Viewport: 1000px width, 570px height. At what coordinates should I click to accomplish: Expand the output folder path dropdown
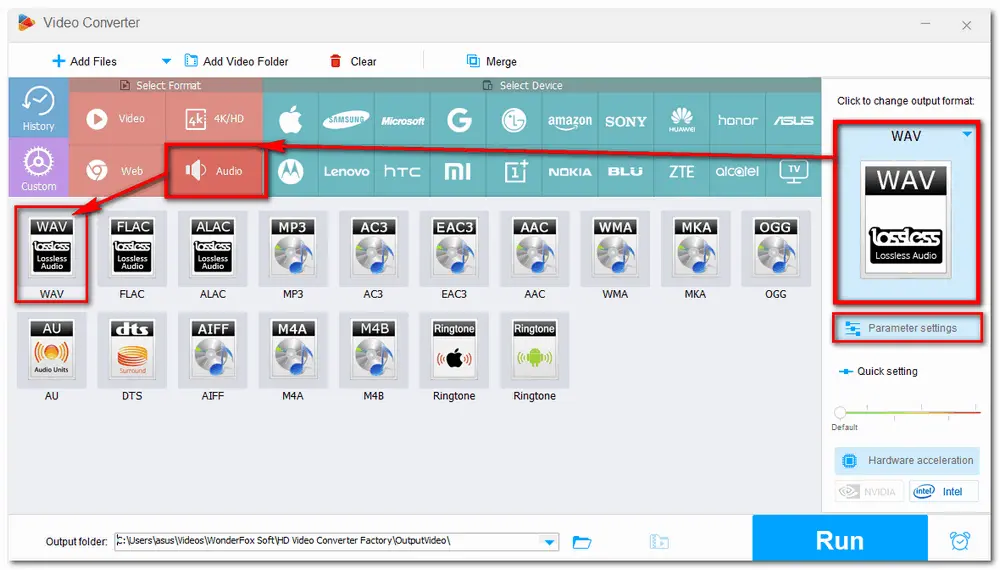coord(549,542)
